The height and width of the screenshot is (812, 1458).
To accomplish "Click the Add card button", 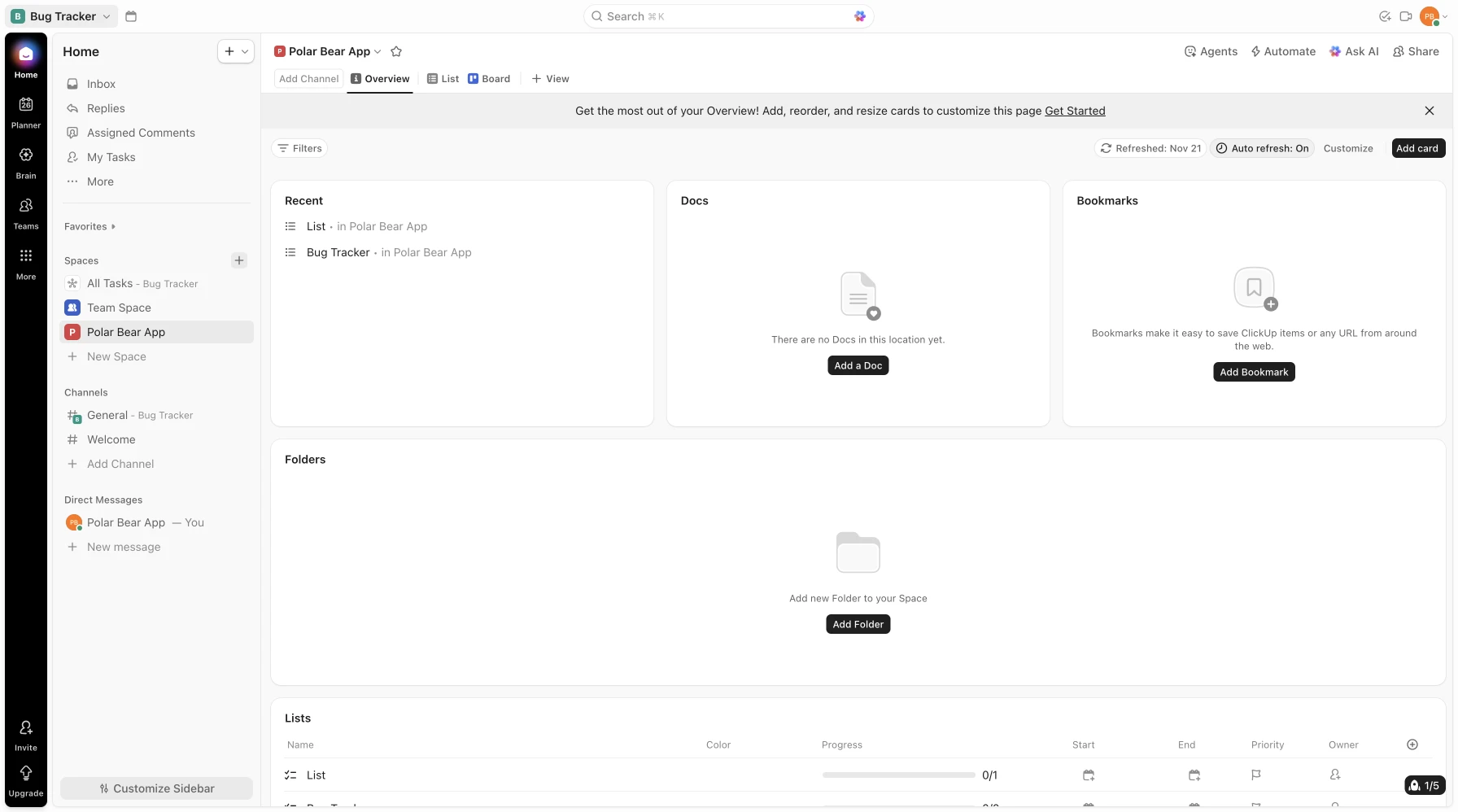I will [1417, 148].
